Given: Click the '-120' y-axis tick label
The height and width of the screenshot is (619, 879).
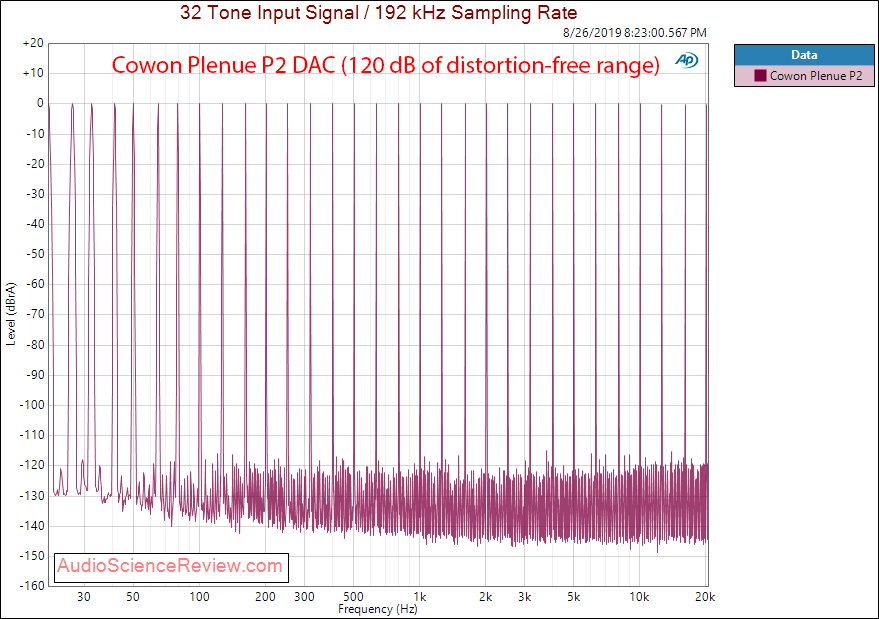Looking at the screenshot, I should point(32,465).
